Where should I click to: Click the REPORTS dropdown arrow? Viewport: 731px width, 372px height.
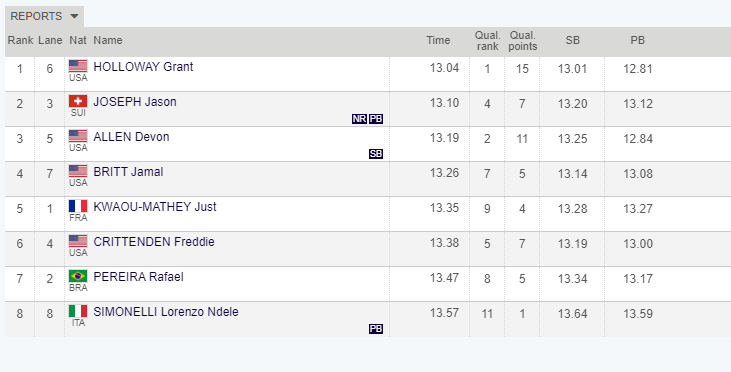click(74, 16)
